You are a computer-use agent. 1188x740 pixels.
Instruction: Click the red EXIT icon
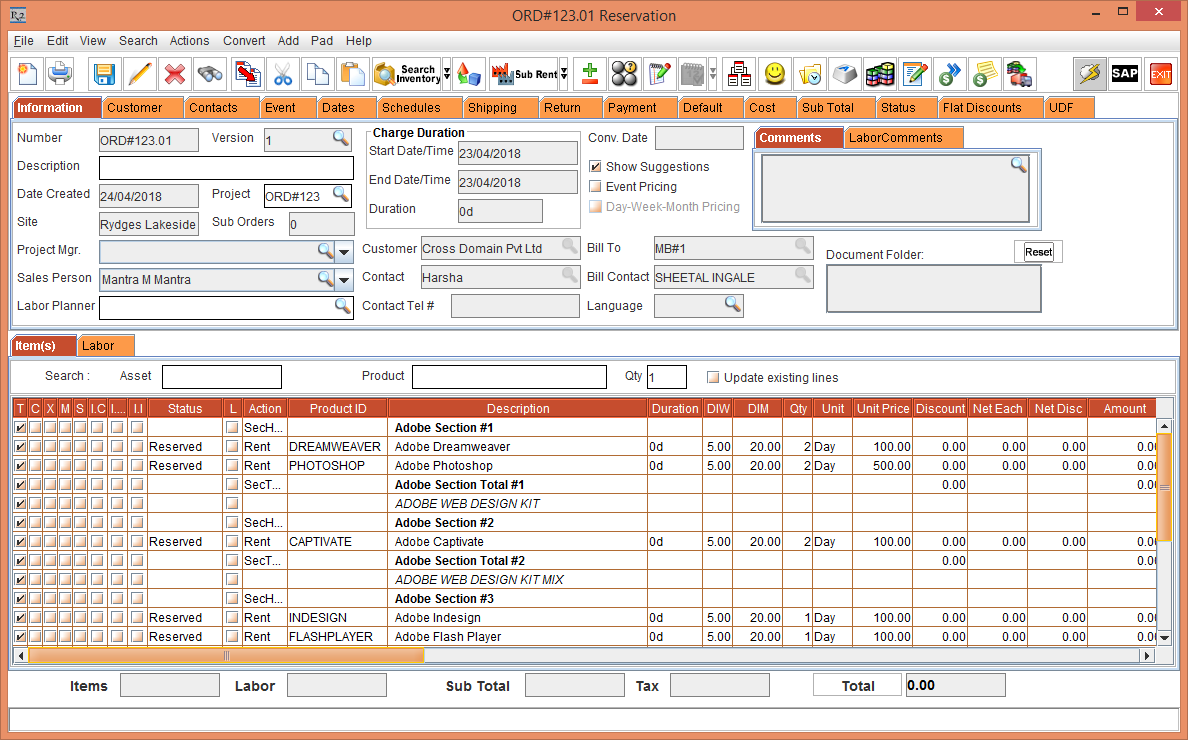[x=1160, y=74]
